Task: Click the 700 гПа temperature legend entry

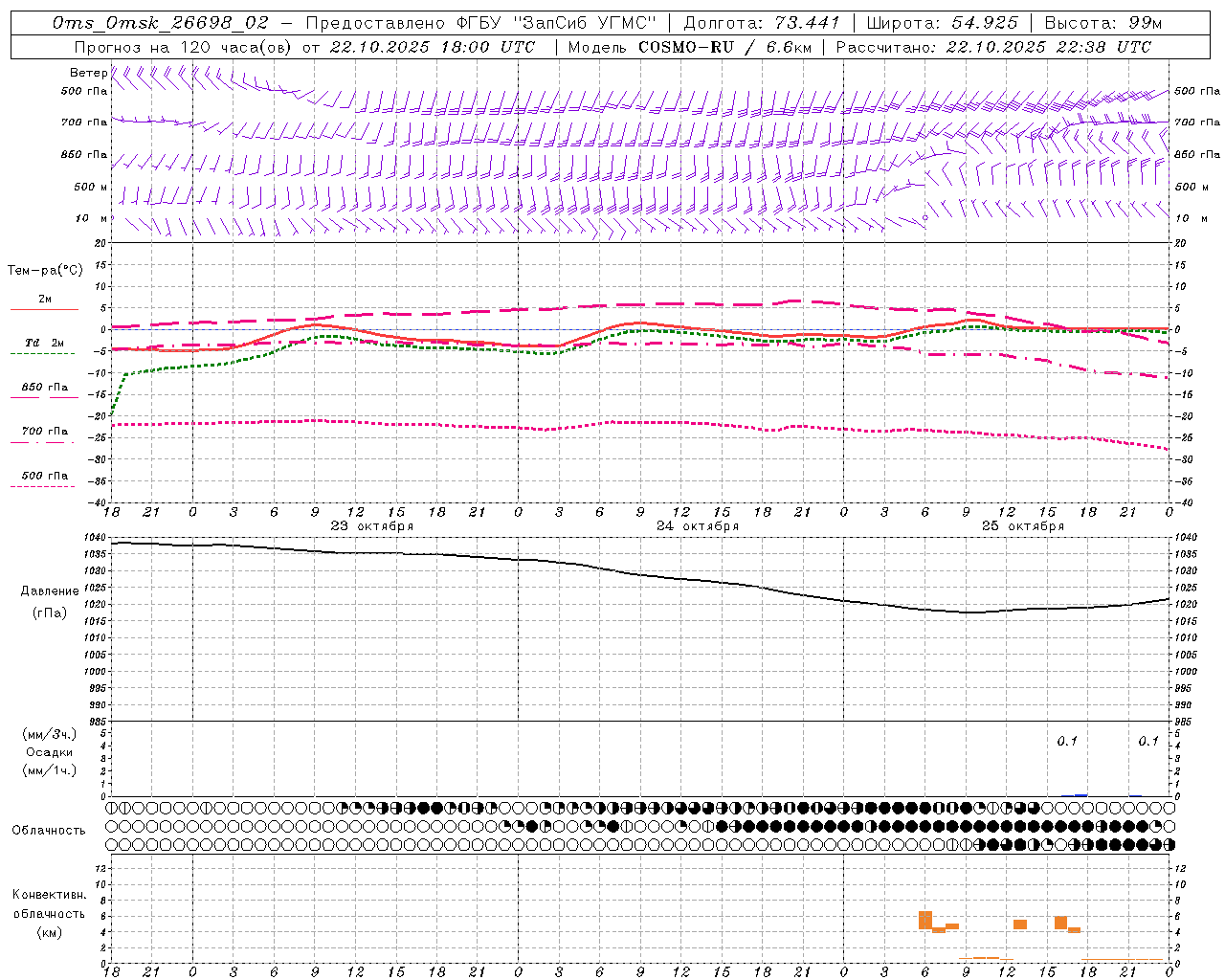Action: (x=44, y=432)
